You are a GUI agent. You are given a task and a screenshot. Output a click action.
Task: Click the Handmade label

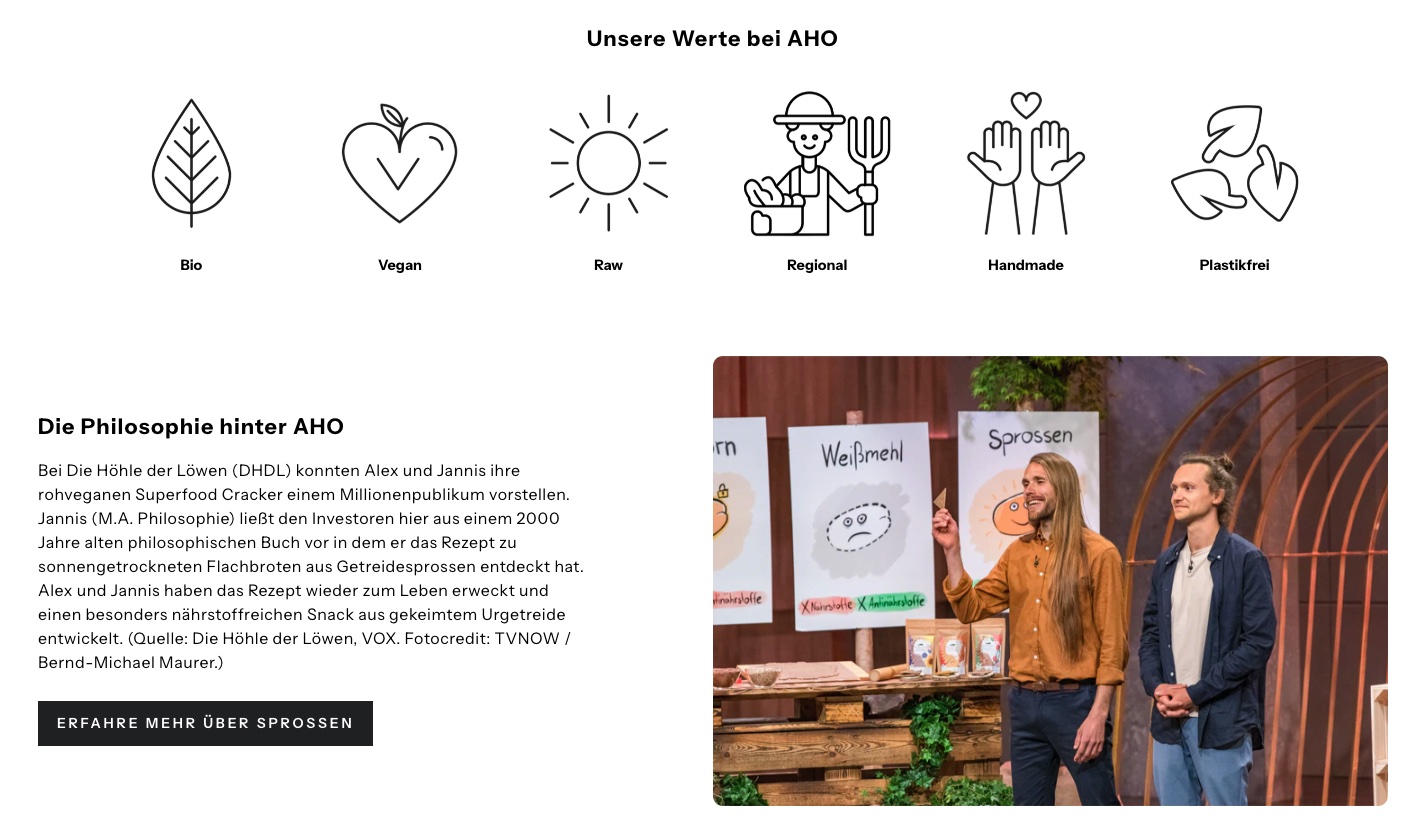pos(1026,265)
